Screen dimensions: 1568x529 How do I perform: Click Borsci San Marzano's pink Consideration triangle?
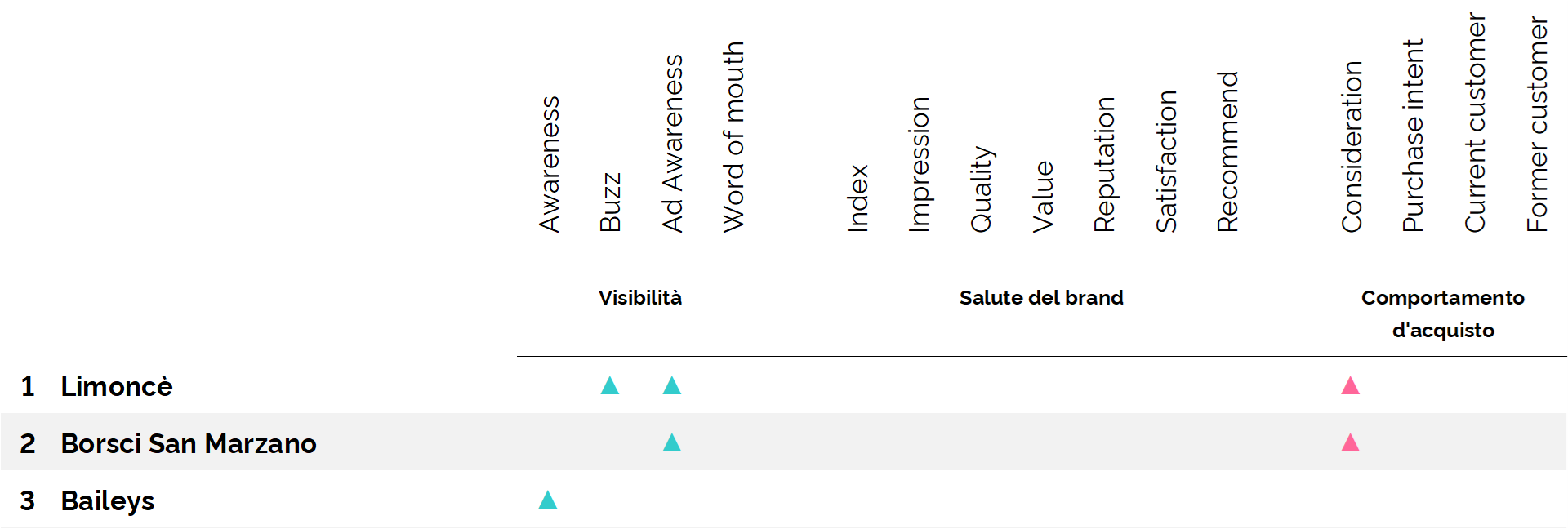coord(1351,443)
